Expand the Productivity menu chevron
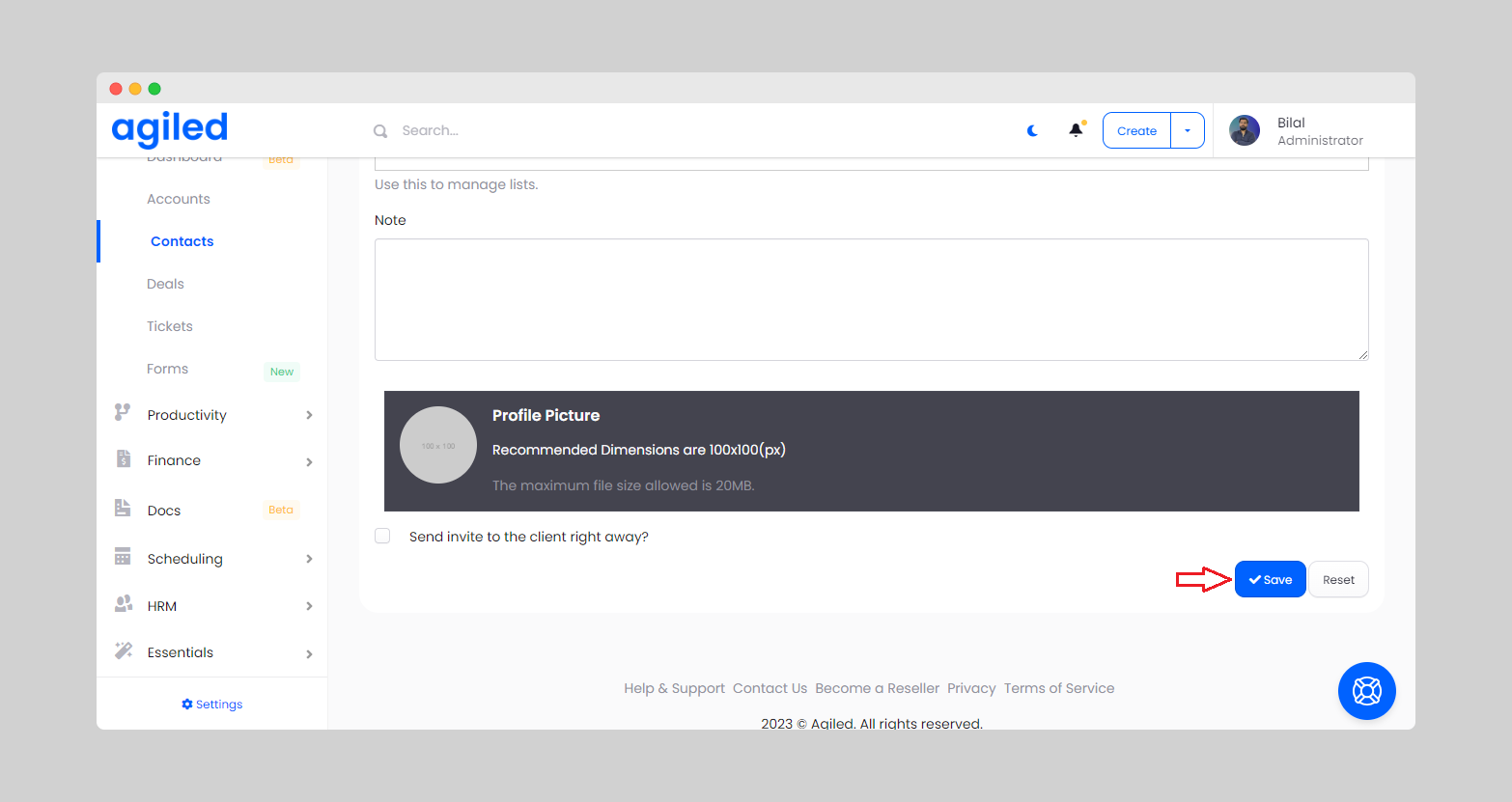The image size is (1512, 802). tap(309, 415)
